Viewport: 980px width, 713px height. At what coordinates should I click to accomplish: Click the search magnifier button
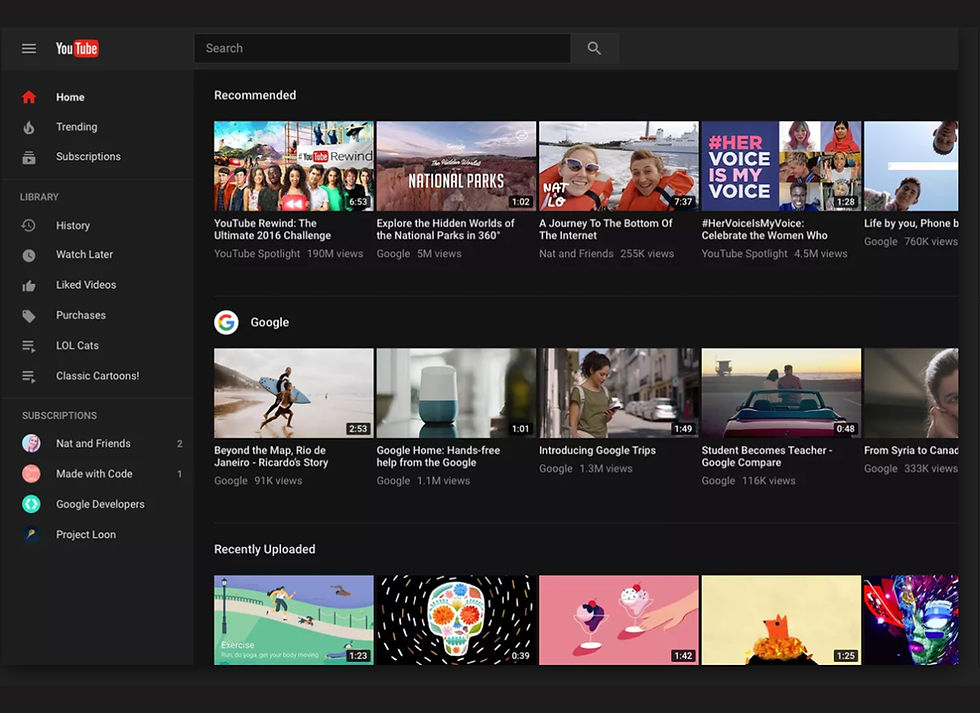tap(594, 48)
